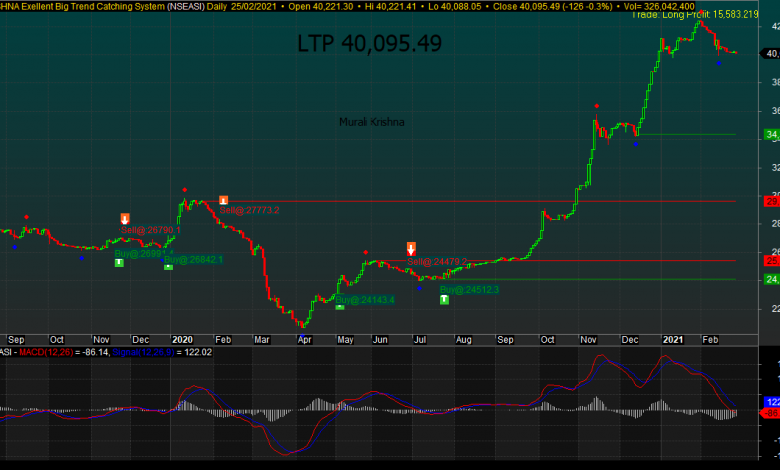
Task: Click the orange sell arrow beside Sell@27773.2
Action: click(x=223, y=200)
